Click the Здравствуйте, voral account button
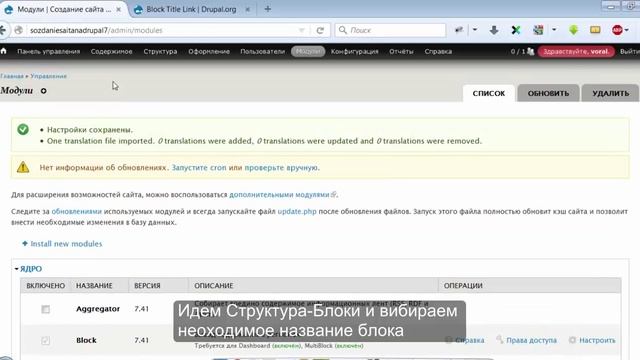This screenshot has height=360, width=640. pyautogui.click(x=576, y=51)
